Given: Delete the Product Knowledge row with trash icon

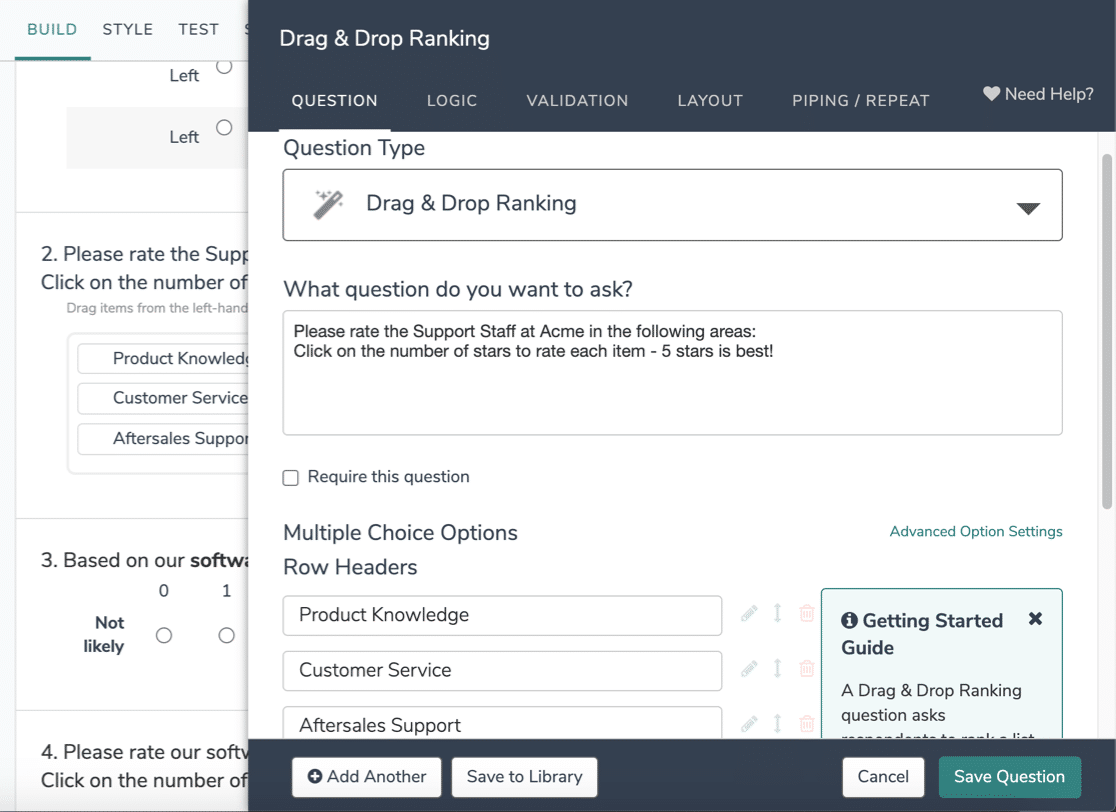Looking at the screenshot, I should click(806, 613).
